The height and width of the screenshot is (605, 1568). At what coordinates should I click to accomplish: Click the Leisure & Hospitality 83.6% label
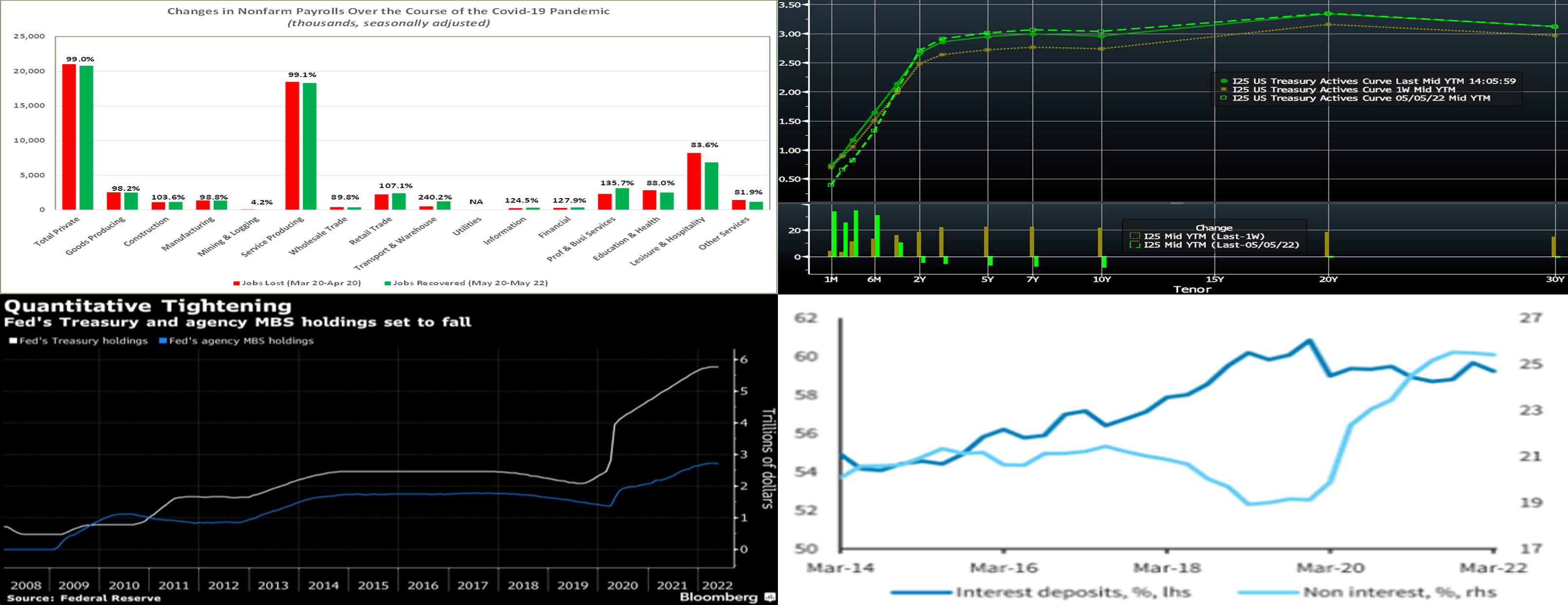(x=704, y=145)
